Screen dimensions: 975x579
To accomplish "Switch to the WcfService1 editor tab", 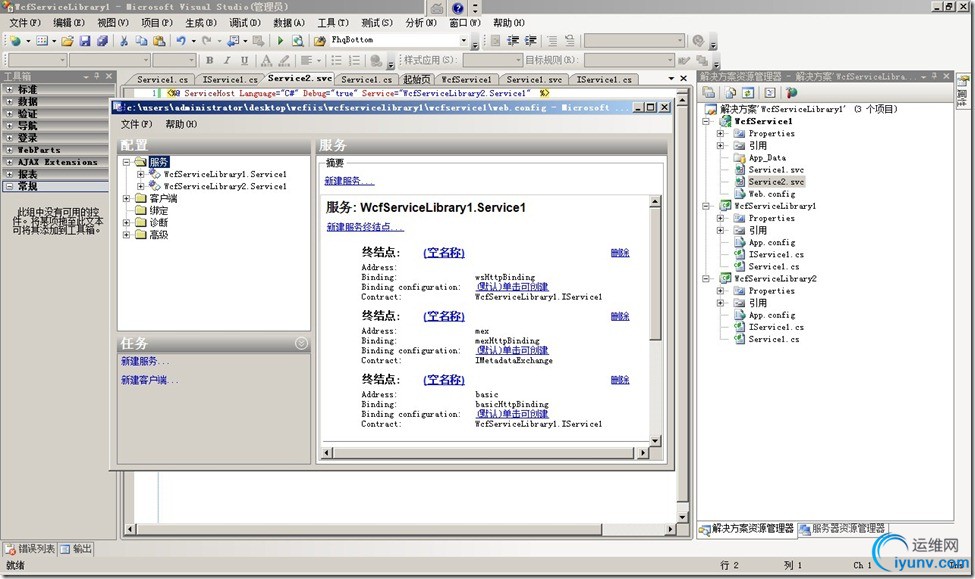I will click(x=466, y=79).
